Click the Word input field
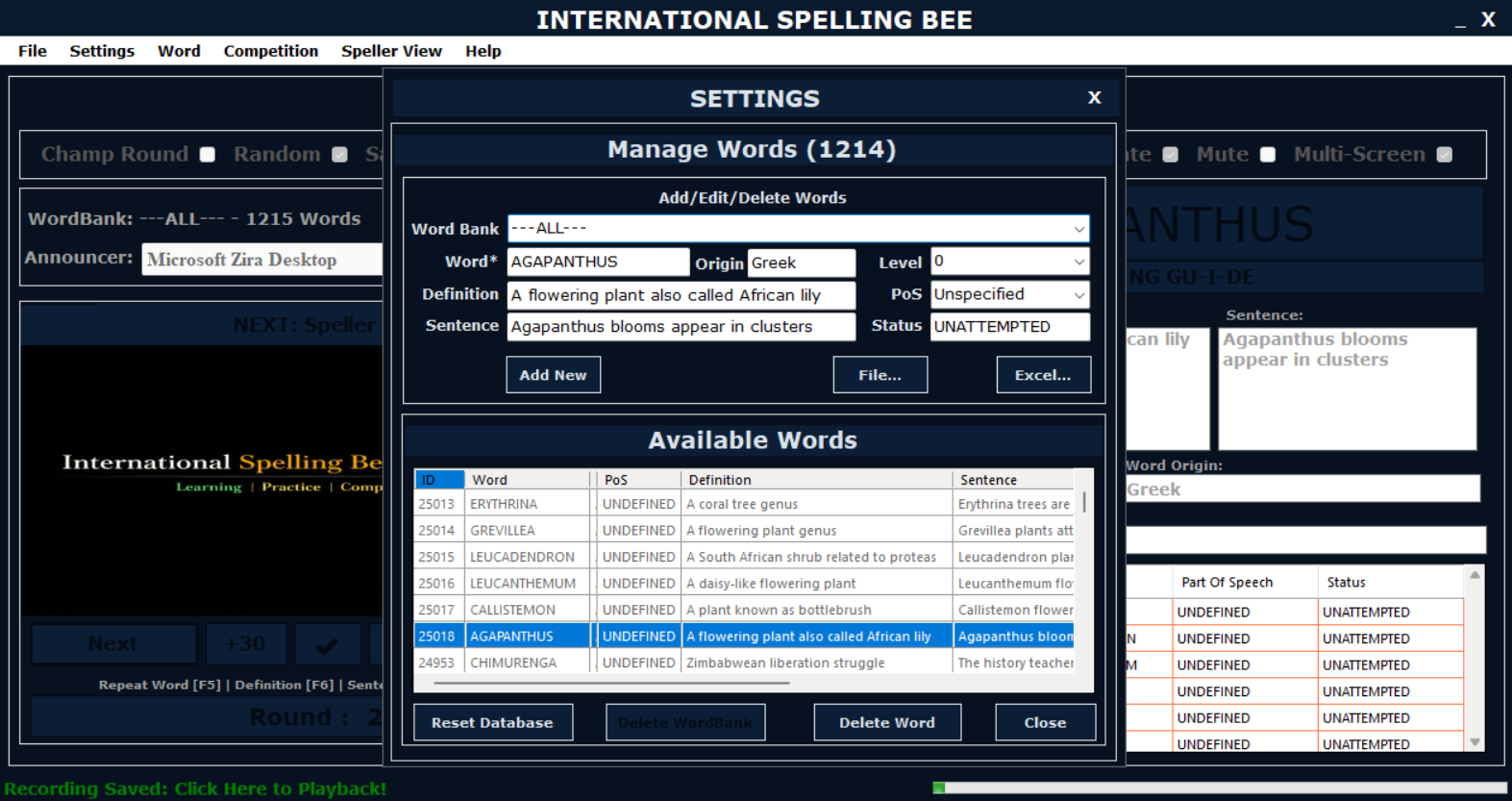 point(598,262)
